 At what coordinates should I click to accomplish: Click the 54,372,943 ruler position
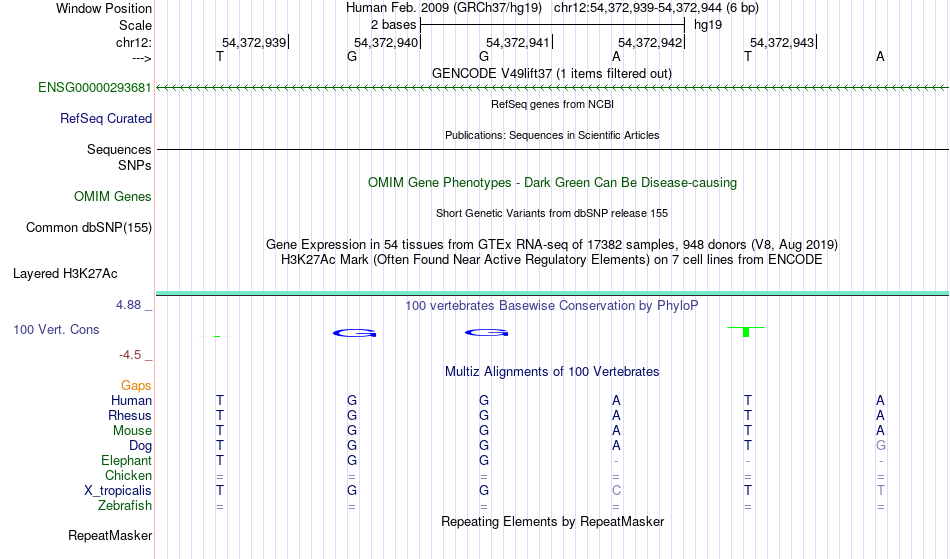coord(783,43)
